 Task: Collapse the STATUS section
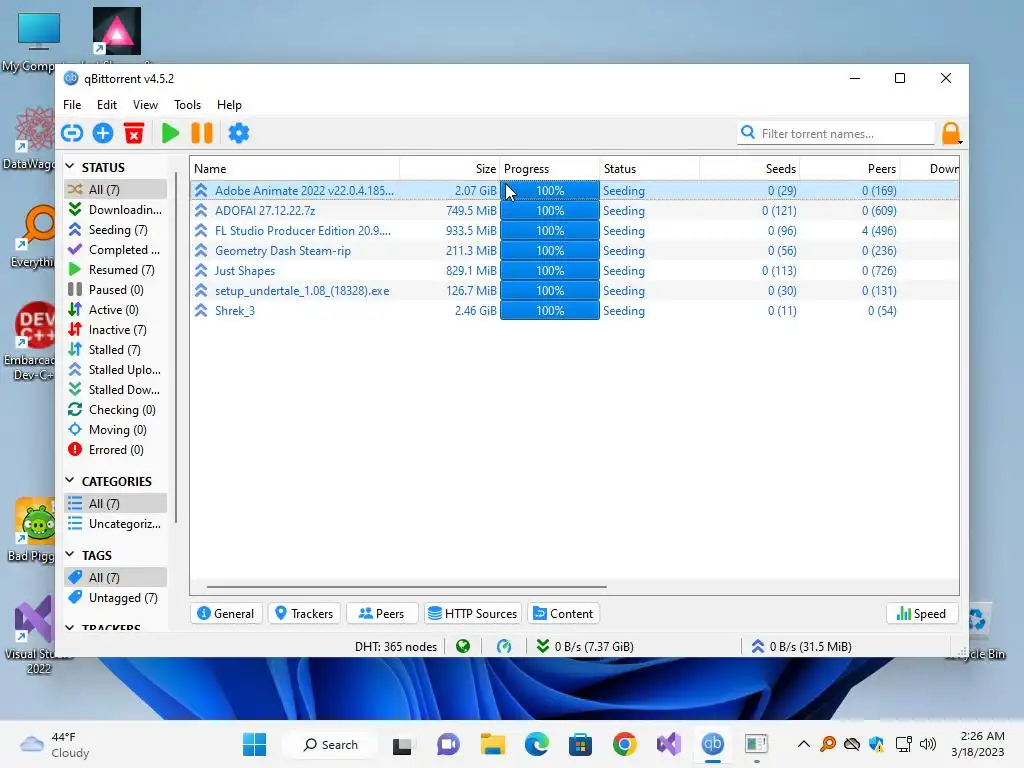click(70, 167)
